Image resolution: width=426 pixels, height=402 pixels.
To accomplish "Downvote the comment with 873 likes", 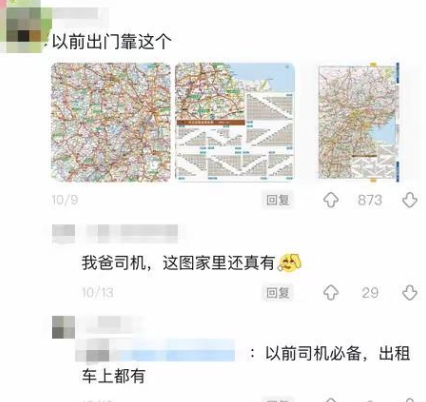I will point(410,200).
